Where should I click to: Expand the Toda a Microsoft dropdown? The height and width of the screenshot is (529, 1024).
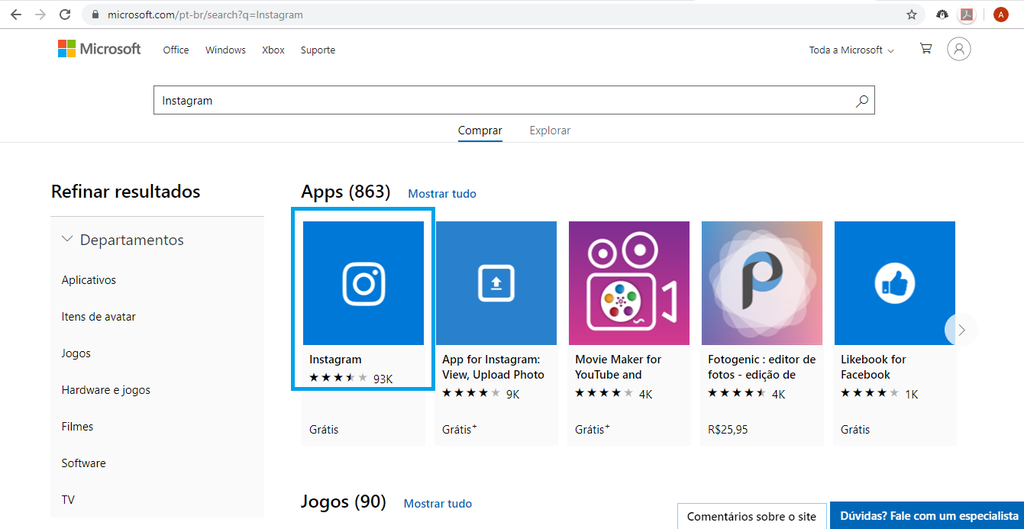coord(852,50)
